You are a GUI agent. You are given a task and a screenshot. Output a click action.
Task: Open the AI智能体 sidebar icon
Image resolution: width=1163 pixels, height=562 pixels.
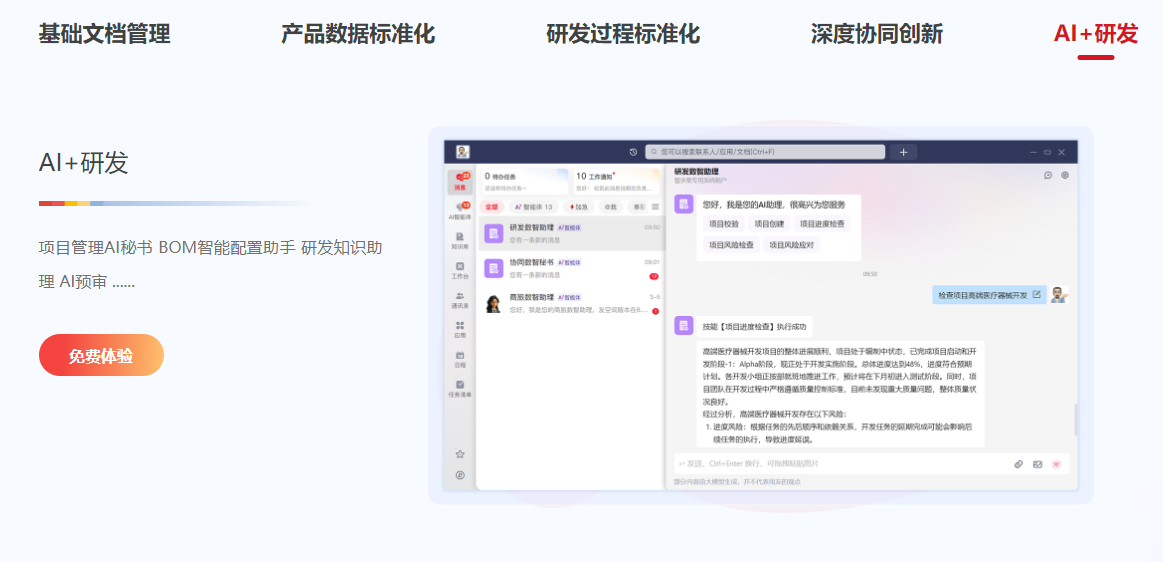pyautogui.click(x=460, y=211)
